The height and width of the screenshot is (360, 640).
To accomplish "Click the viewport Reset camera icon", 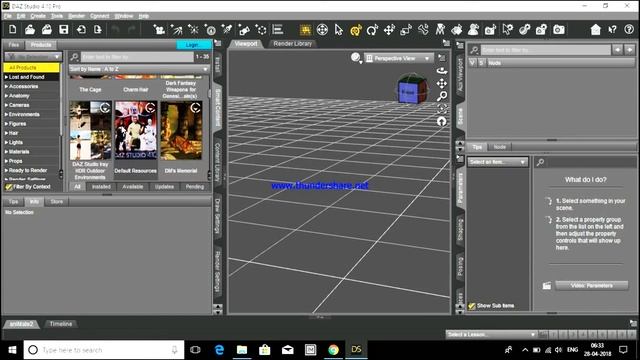I will (x=442, y=121).
